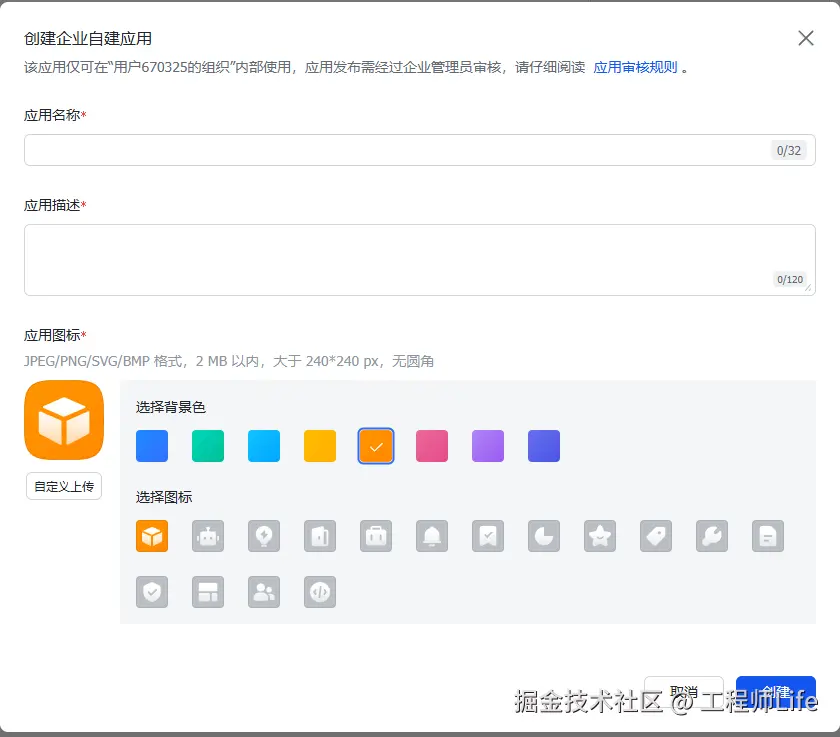This screenshot has height=737, width=840.
Task: Pick the document file app icon
Action: point(768,536)
